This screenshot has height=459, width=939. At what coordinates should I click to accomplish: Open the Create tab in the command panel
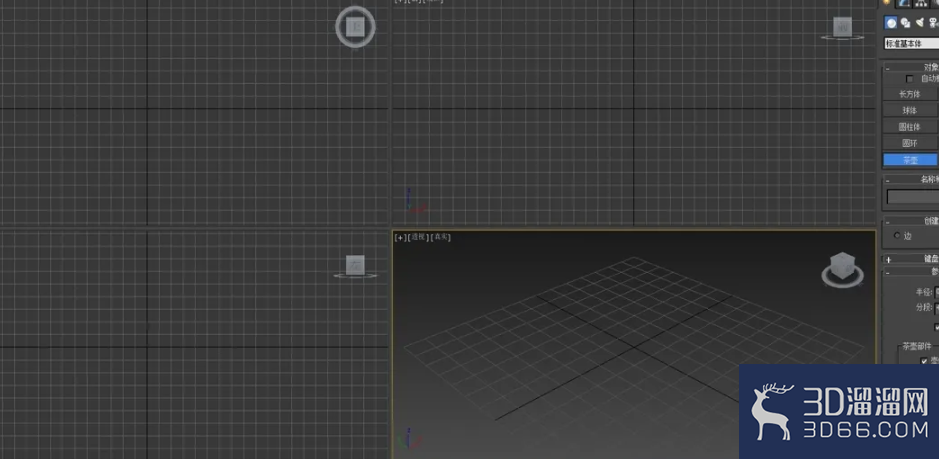[886, 4]
